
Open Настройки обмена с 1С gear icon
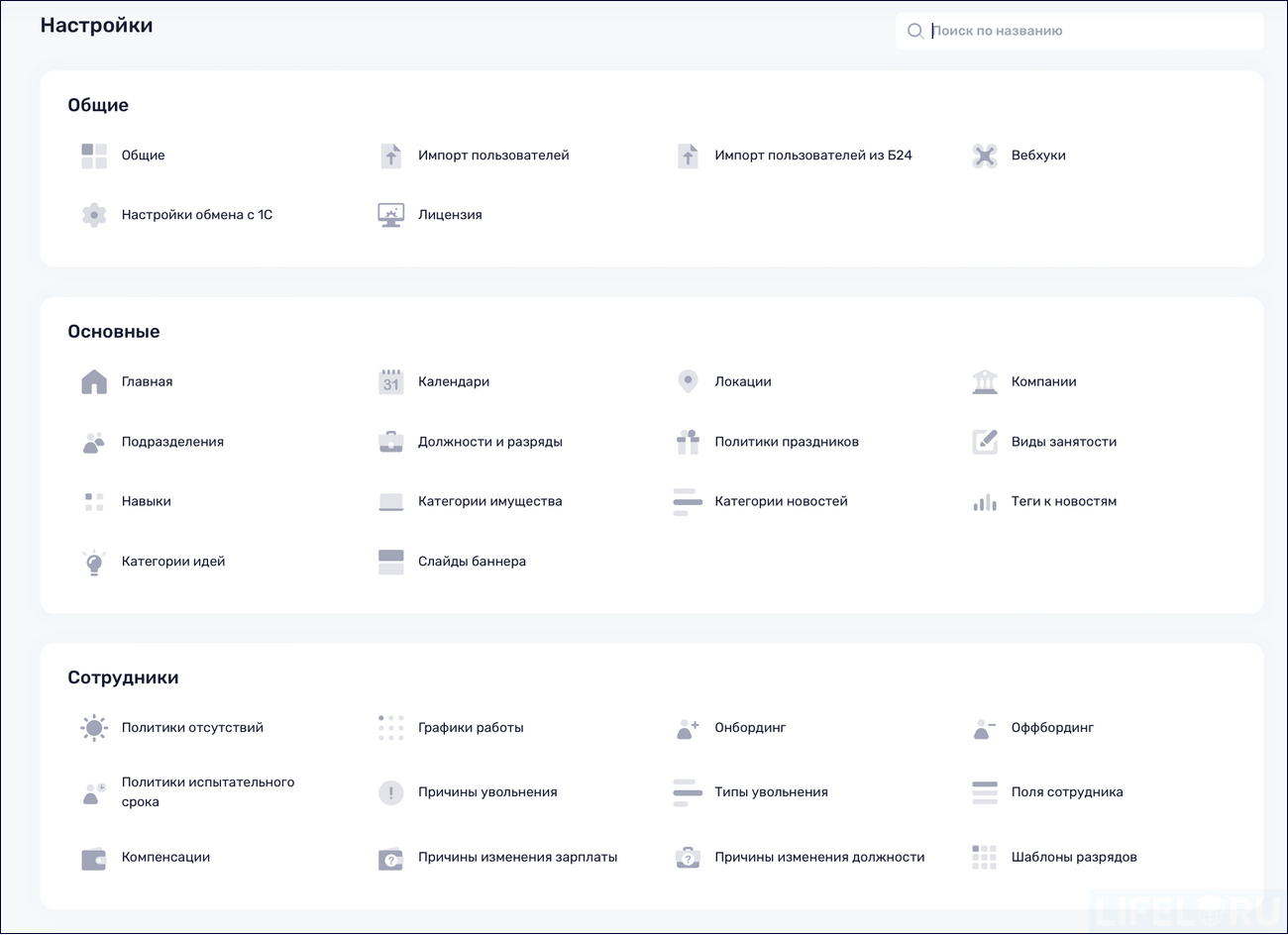coord(93,215)
